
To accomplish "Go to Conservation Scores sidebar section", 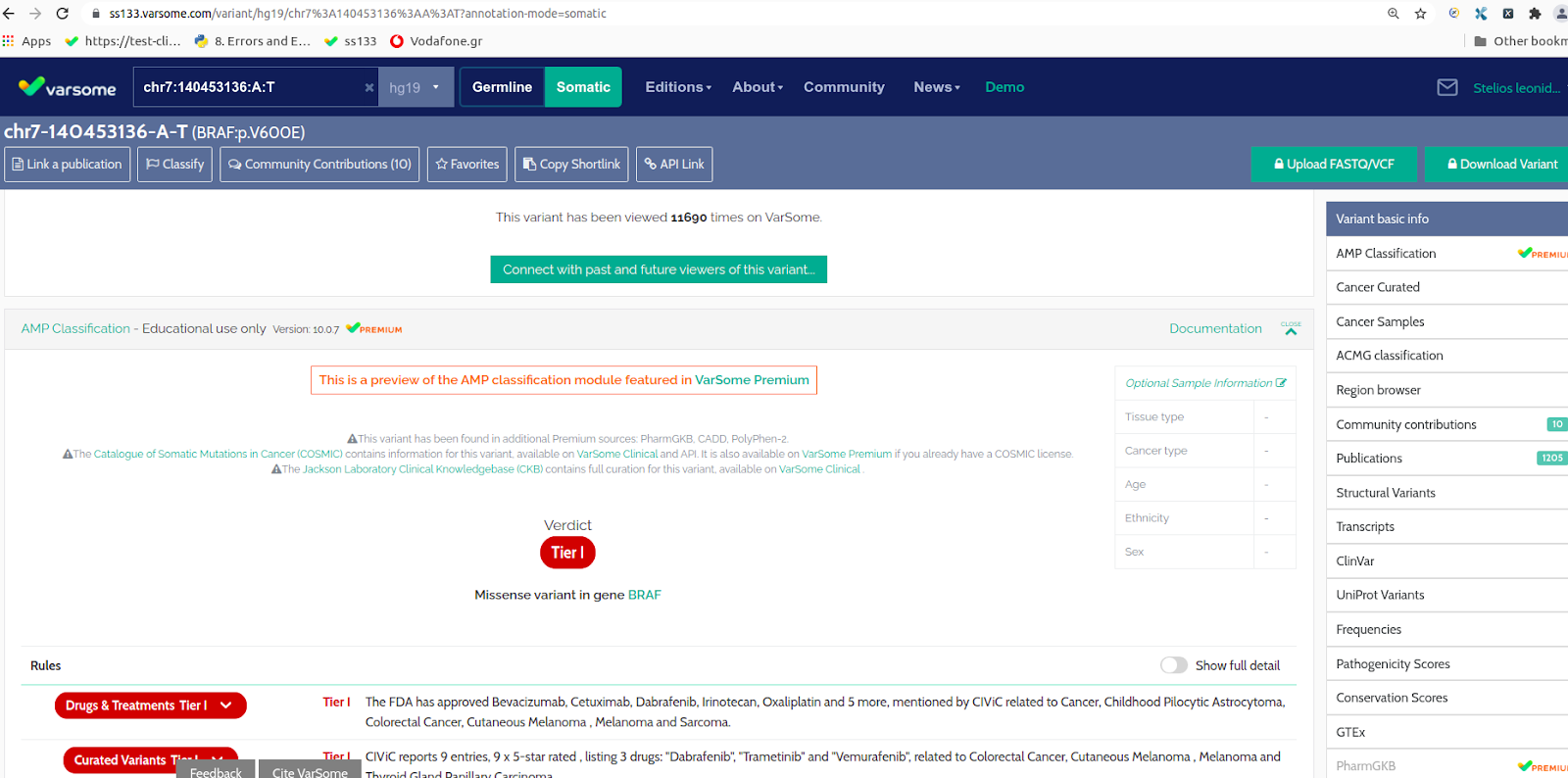I will (1446, 698).
